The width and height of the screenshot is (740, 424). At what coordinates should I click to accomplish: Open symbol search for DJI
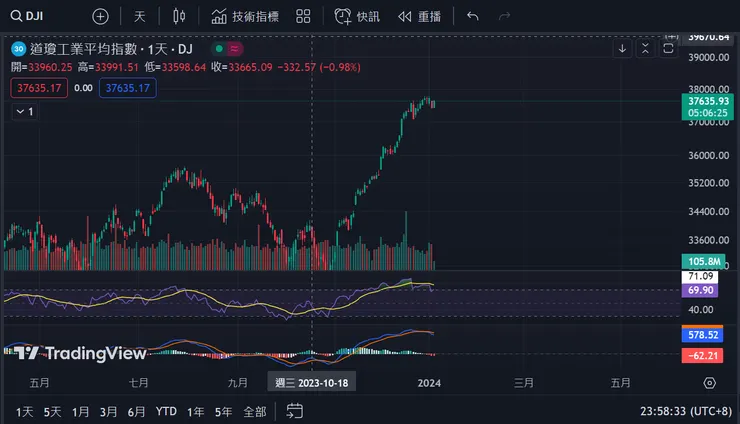tap(27, 16)
